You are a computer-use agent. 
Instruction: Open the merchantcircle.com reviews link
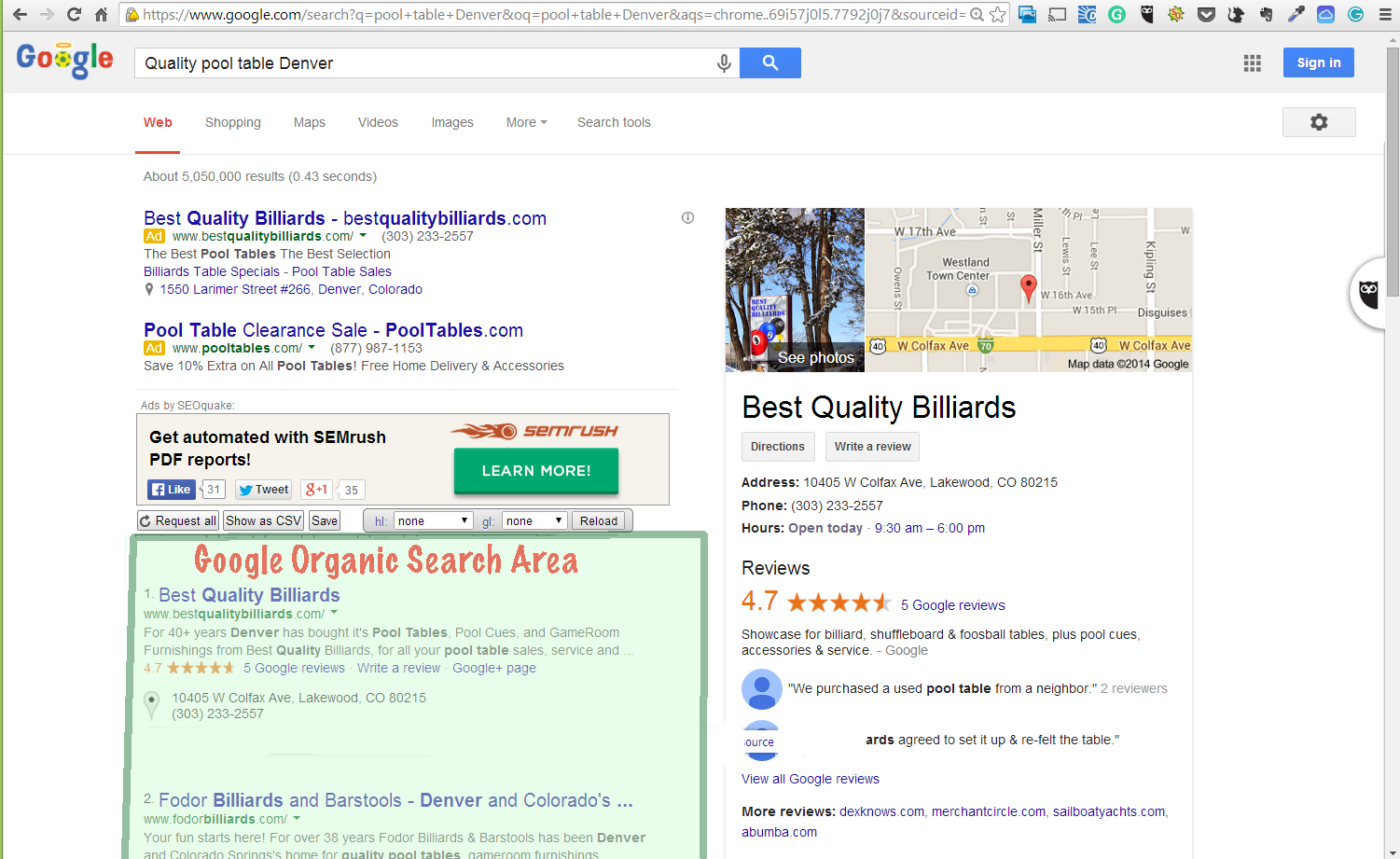point(988,811)
